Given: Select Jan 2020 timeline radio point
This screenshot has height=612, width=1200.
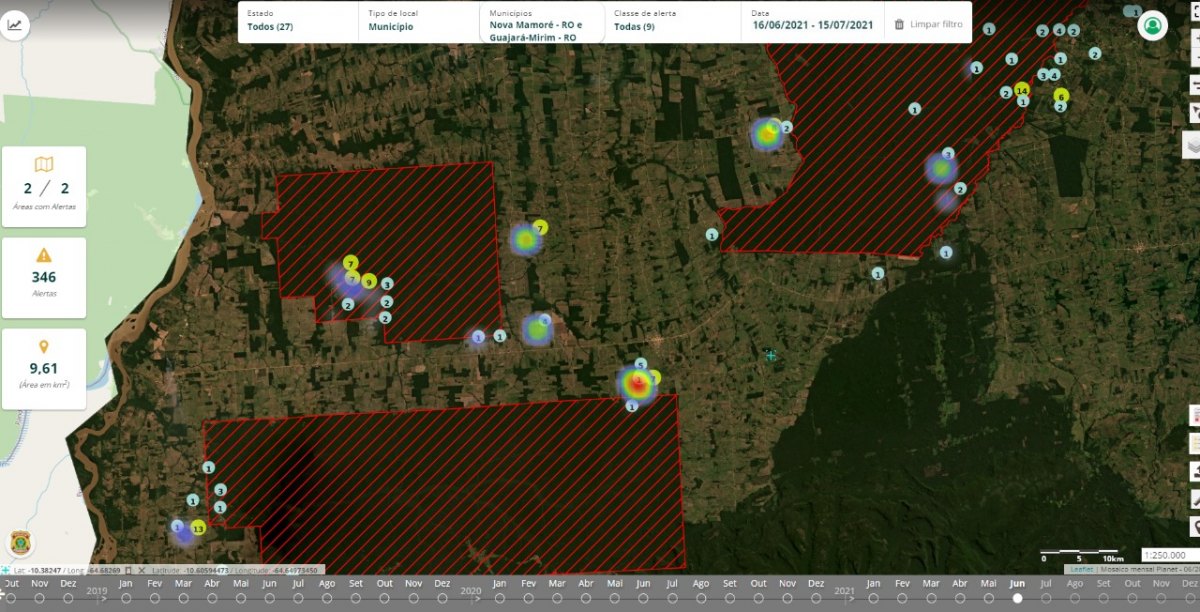Looking at the screenshot, I should point(499,598).
